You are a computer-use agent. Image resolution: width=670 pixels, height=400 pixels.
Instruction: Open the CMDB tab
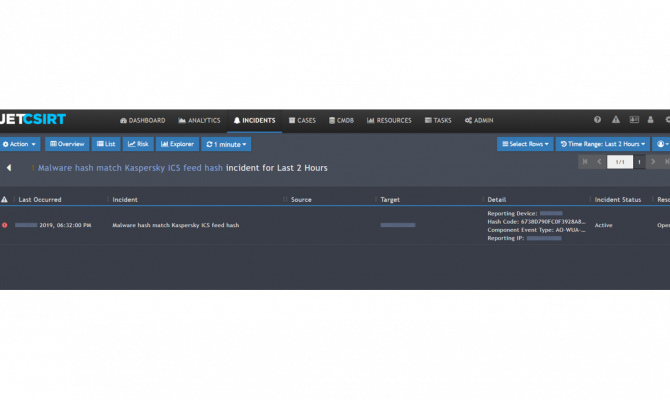(341, 121)
